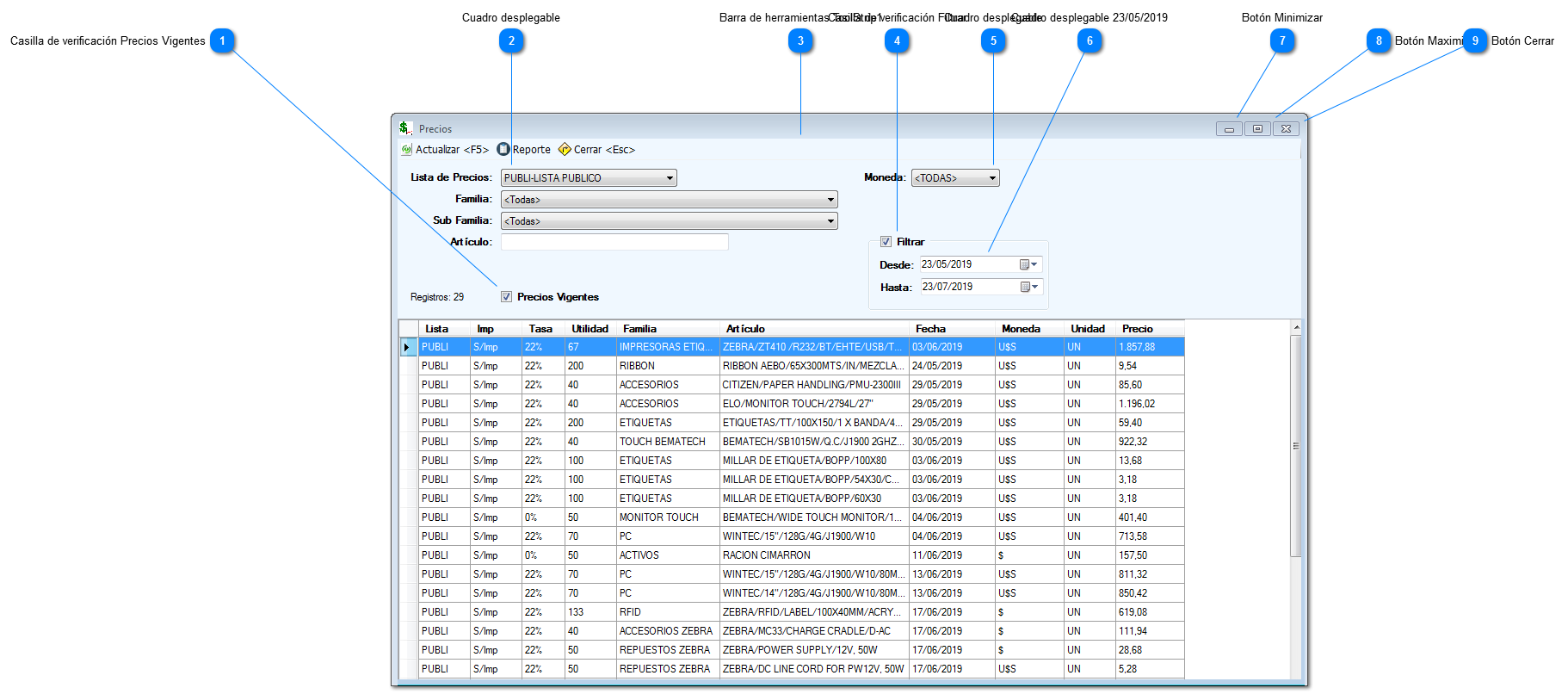Click price cell 619,08
The height and width of the screenshot is (694, 1568).
[x=1150, y=612]
